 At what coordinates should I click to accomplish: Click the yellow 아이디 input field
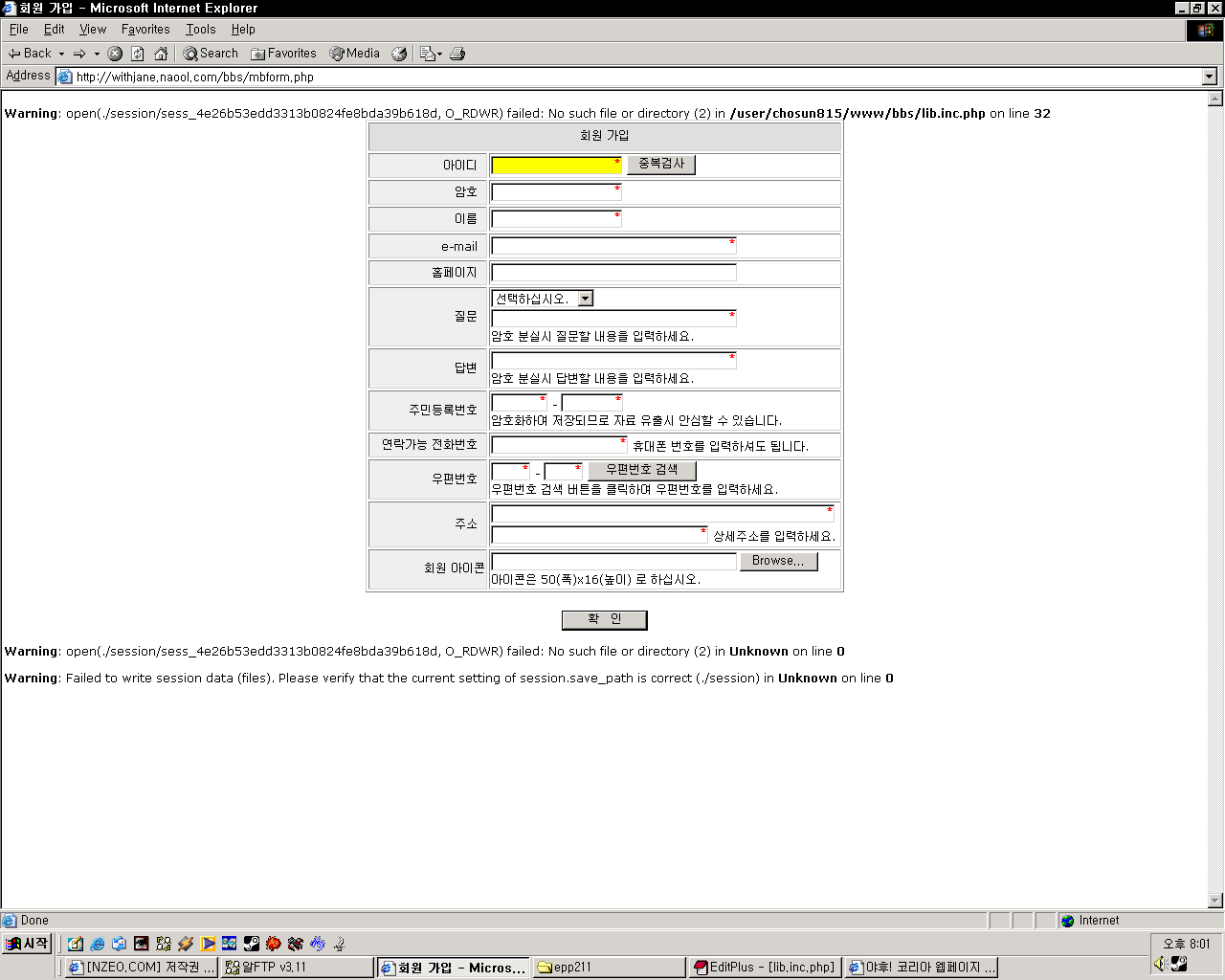tap(556, 166)
